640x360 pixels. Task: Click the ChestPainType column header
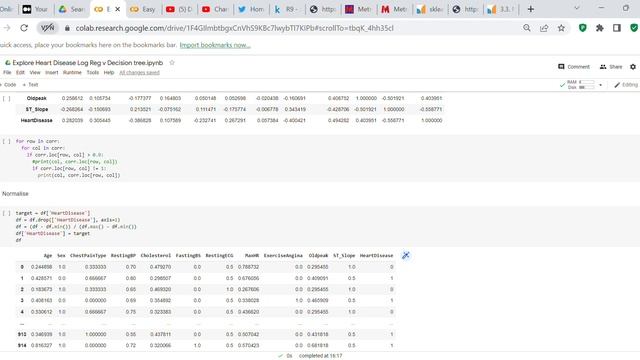88,256
